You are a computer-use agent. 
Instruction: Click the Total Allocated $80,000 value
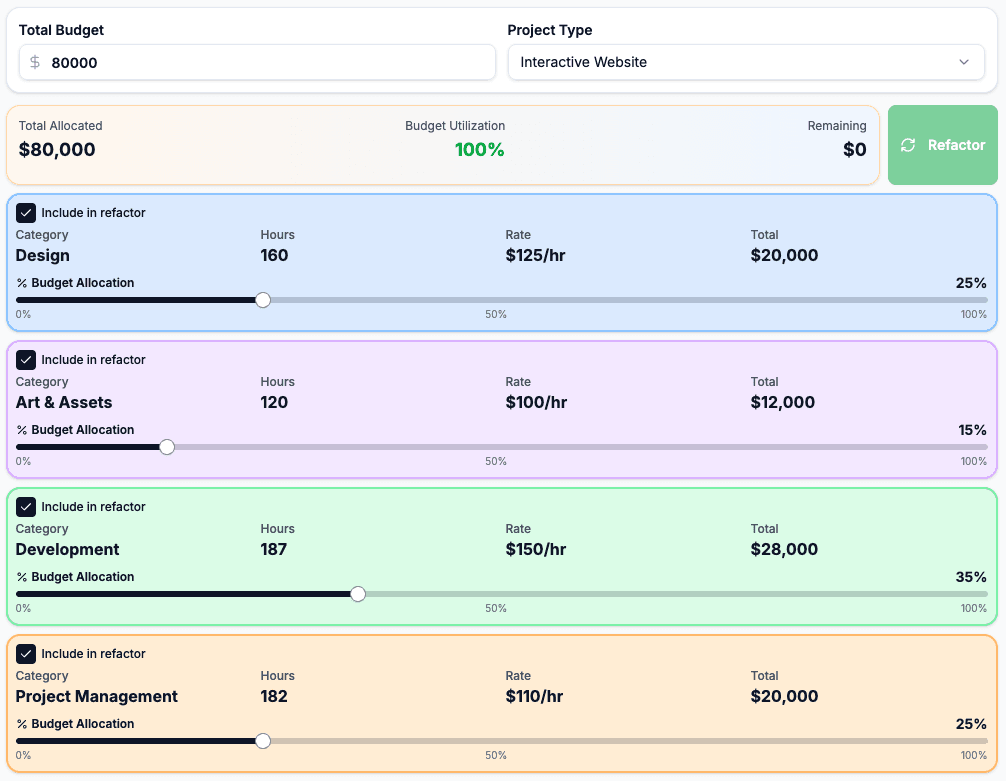coord(54,149)
